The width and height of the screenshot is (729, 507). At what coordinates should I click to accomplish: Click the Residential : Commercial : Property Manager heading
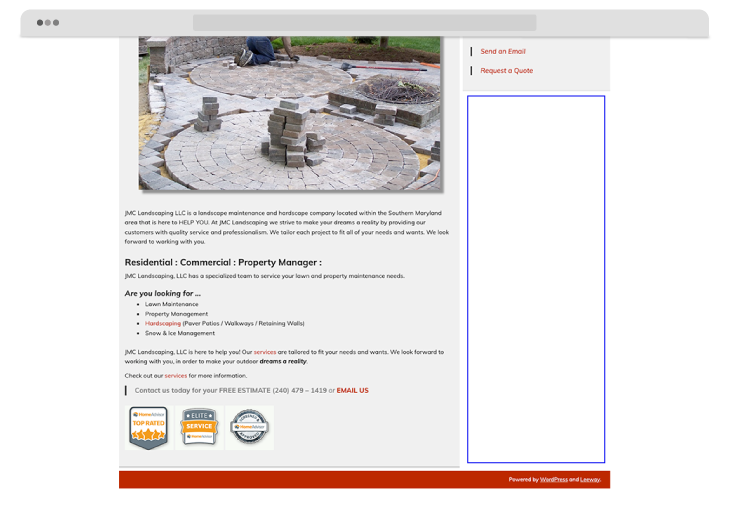pos(223,263)
